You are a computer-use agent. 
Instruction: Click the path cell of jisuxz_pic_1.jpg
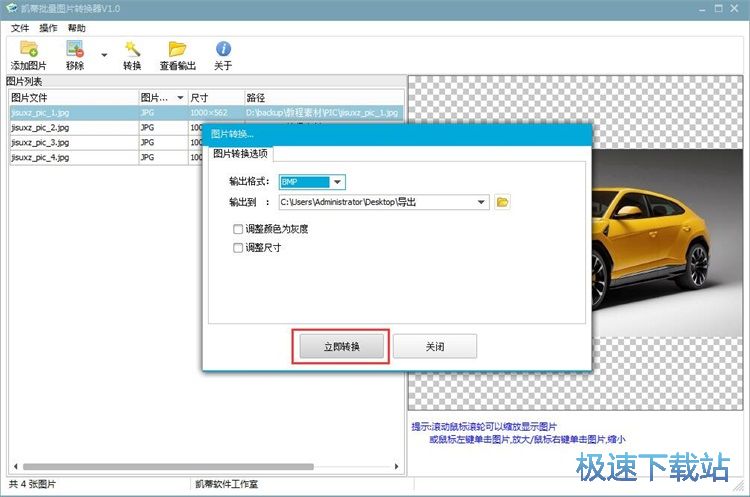coord(324,113)
